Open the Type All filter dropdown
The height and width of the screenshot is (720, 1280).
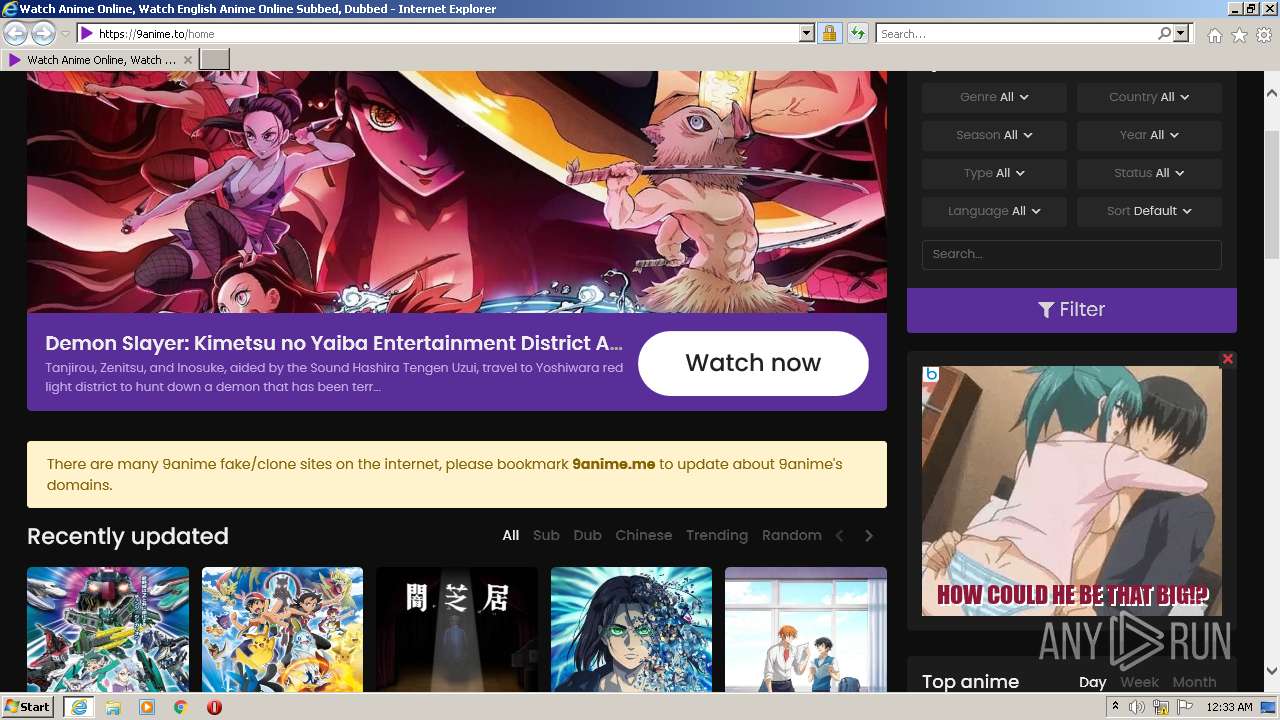click(994, 173)
